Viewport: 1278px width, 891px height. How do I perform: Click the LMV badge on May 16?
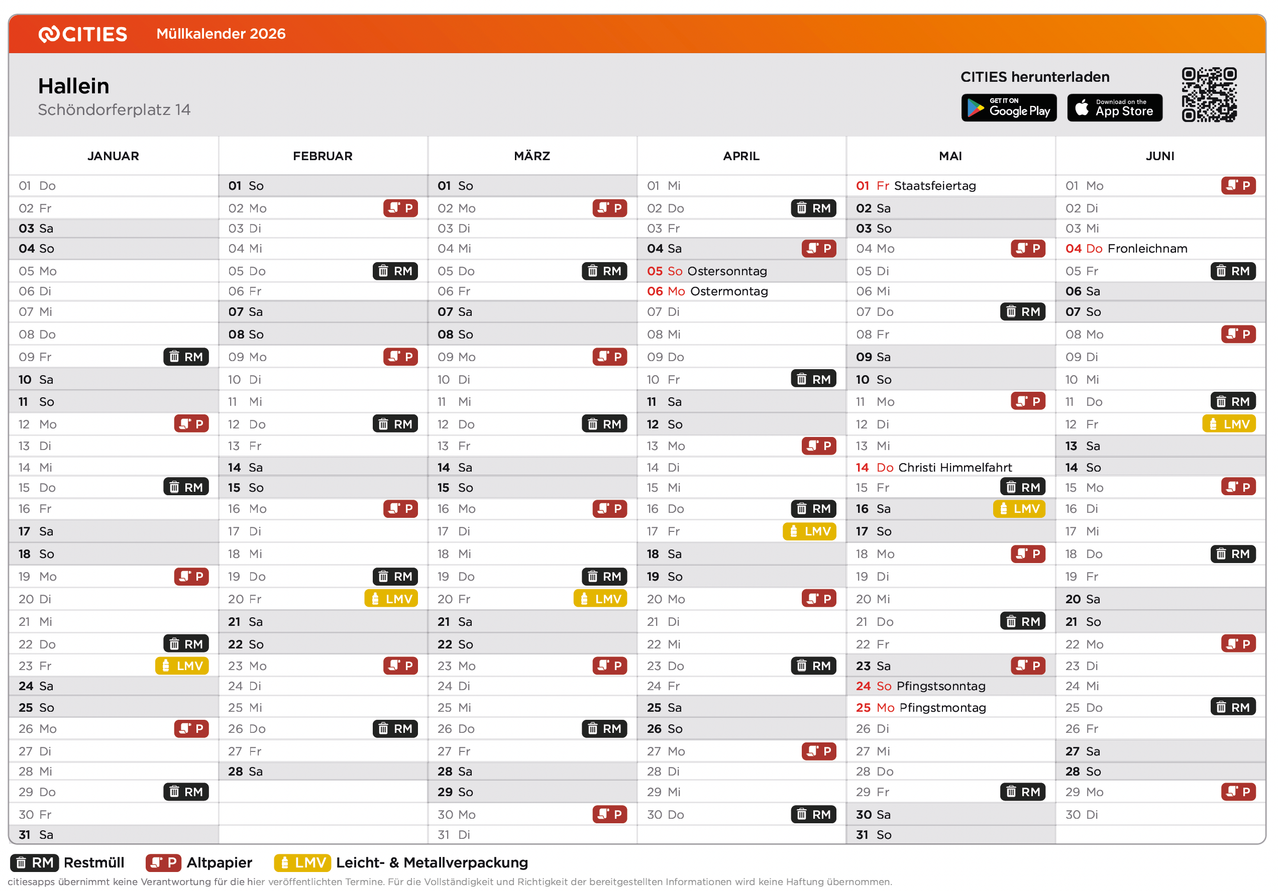1019,509
